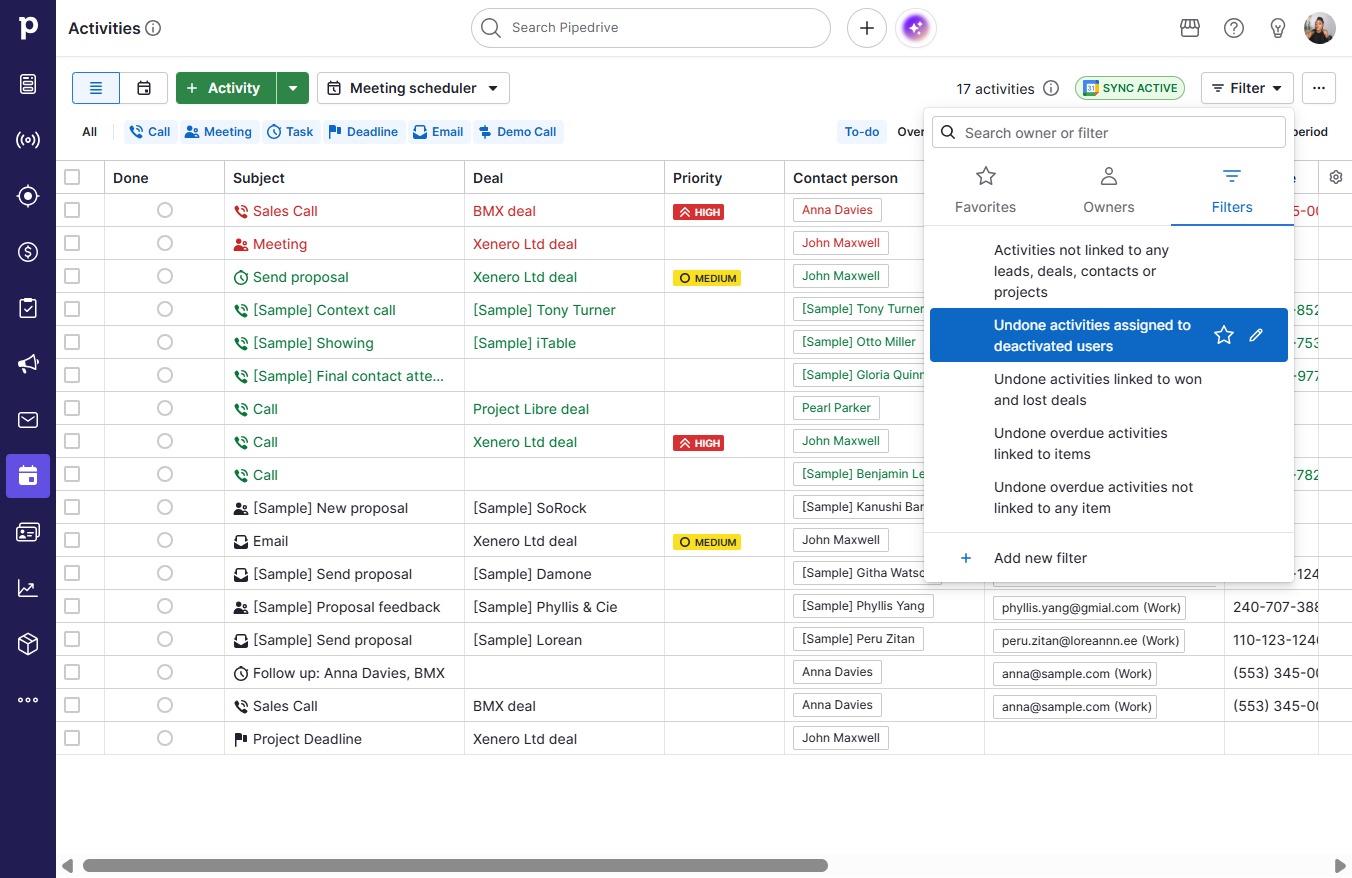
Task: Expand the Activity button dropdown arrow
Action: click(293, 88)
